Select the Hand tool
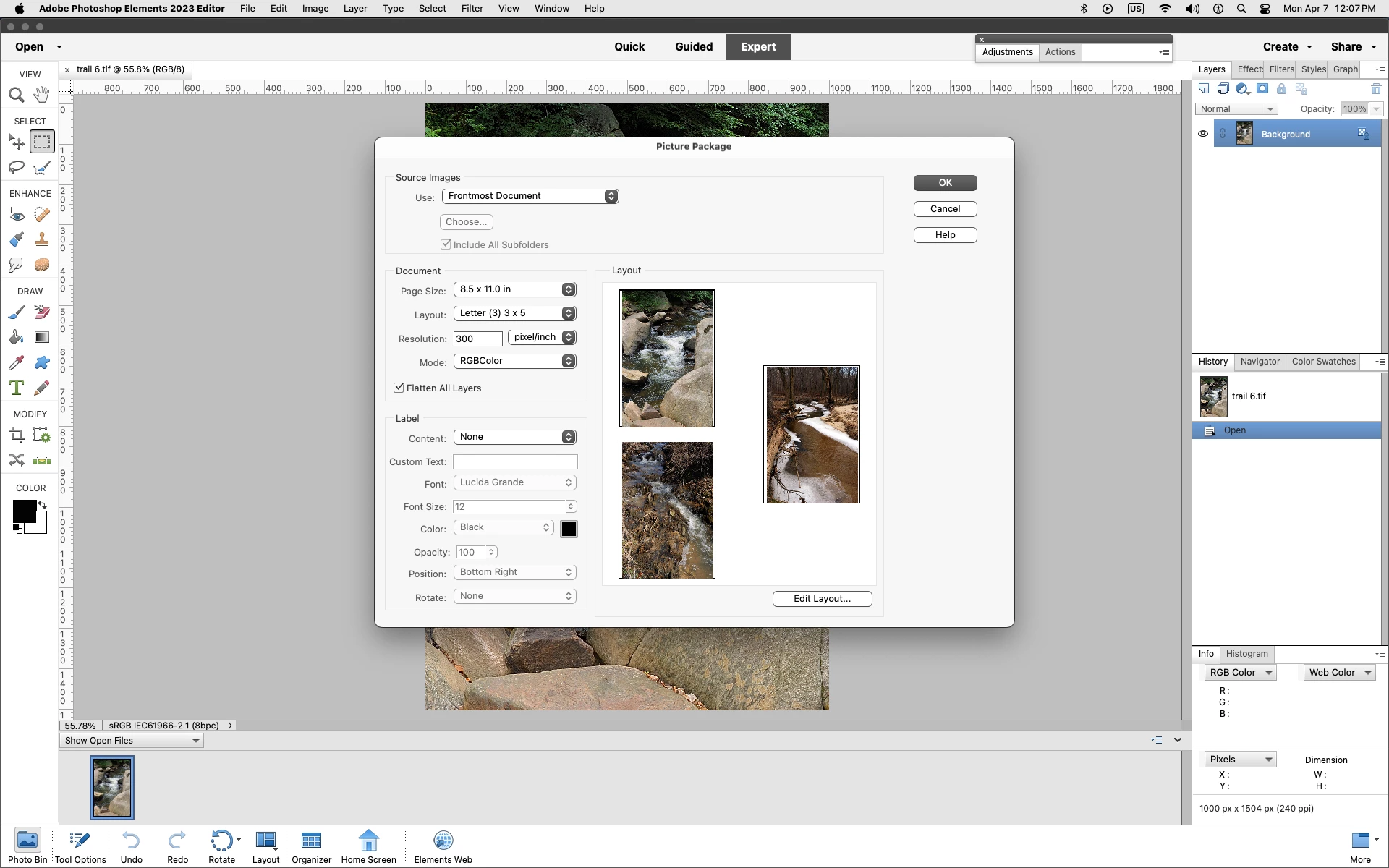 click(42, 95)
